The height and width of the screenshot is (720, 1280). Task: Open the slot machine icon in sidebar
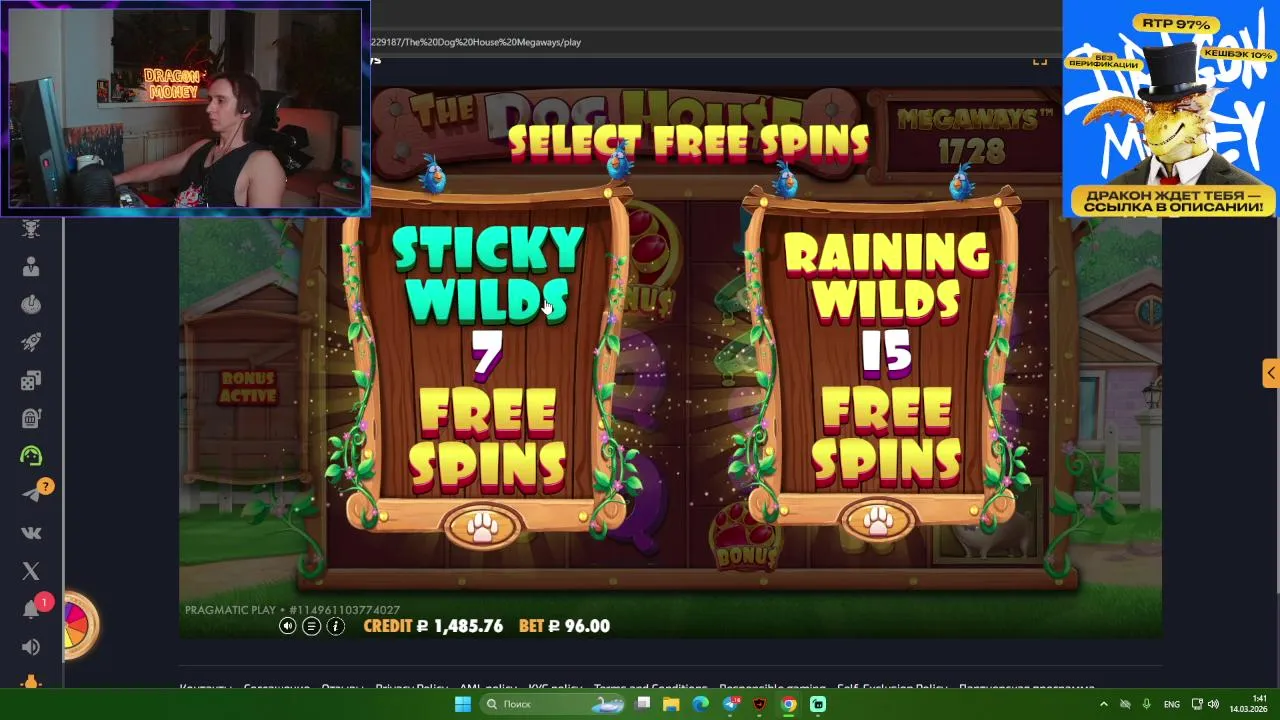pyautogui.click(x=31, y=418)
